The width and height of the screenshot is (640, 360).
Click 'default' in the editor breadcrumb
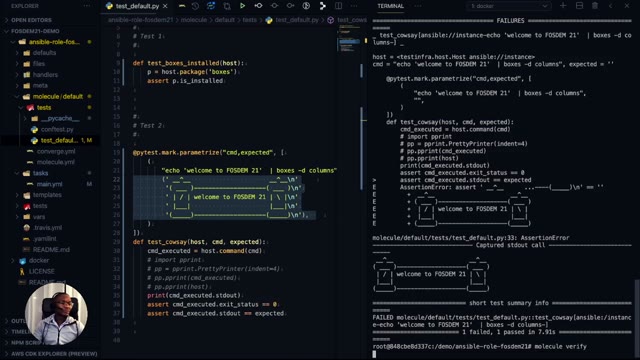tap(224, 20)
